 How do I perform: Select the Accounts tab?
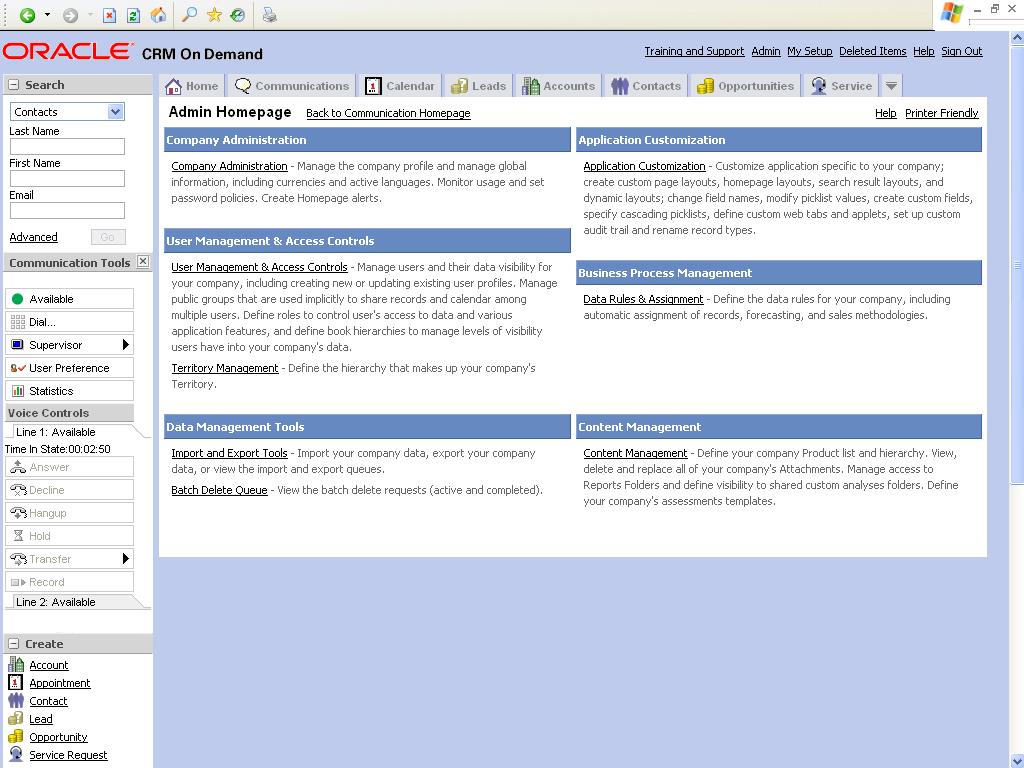coord(558,86)
